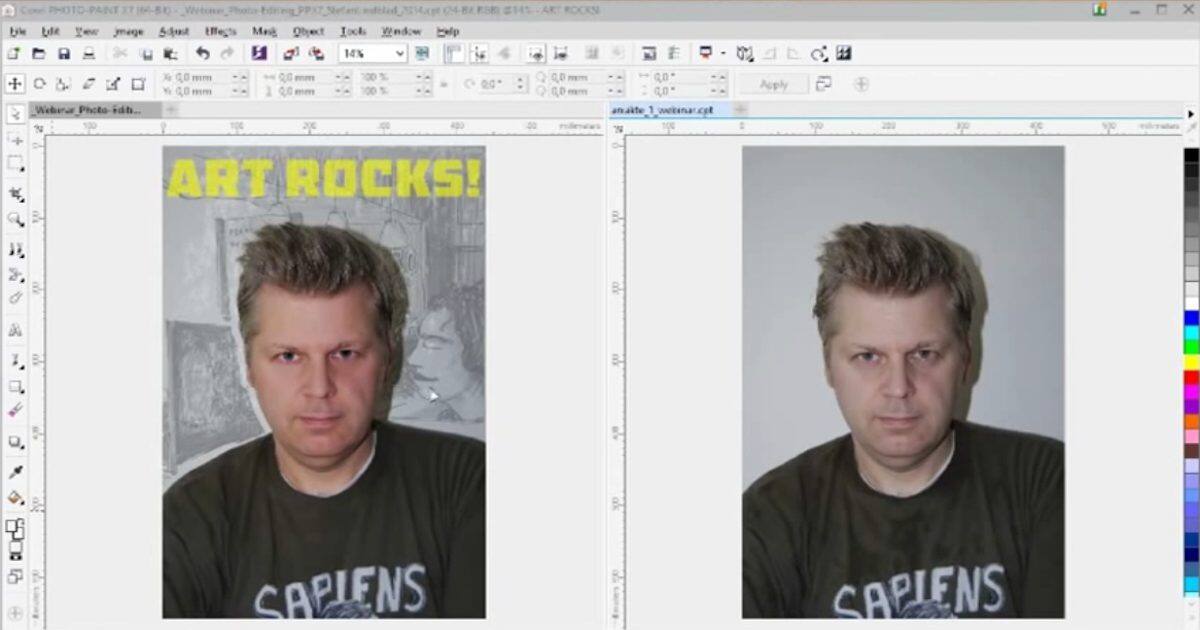Viewport: 1200px width, 630px height.
Task: Toggle position mode in property bar
Action: [x=15, y=84]
